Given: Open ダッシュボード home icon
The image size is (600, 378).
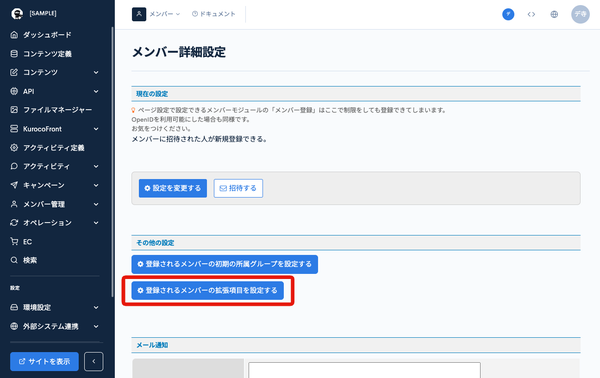Looking at the screenshot, I should tap(14, 35).
